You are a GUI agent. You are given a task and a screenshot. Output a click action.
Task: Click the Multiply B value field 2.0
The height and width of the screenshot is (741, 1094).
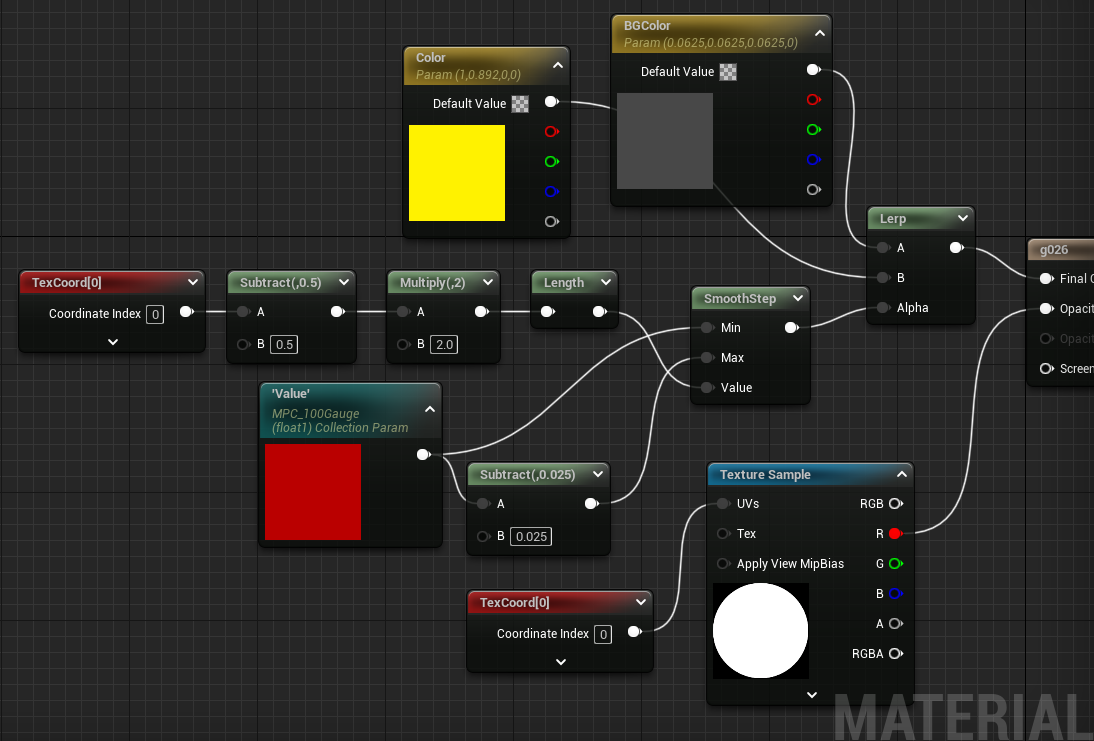[x=444, y=344]
